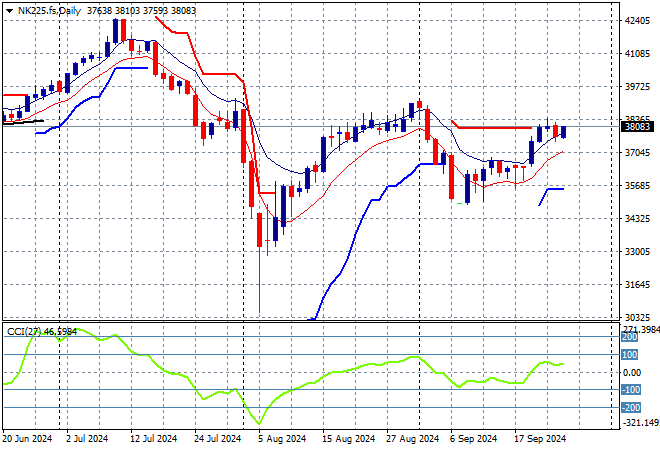Screen dimensions: 660x450
Task: Click the current price label 38083
Action: click(637, 127)
